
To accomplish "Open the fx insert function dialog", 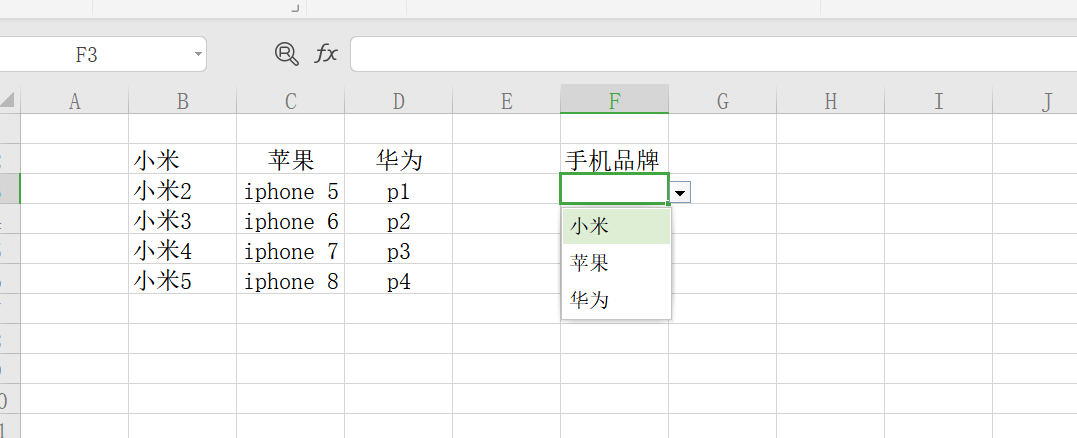I will point(326,54).
